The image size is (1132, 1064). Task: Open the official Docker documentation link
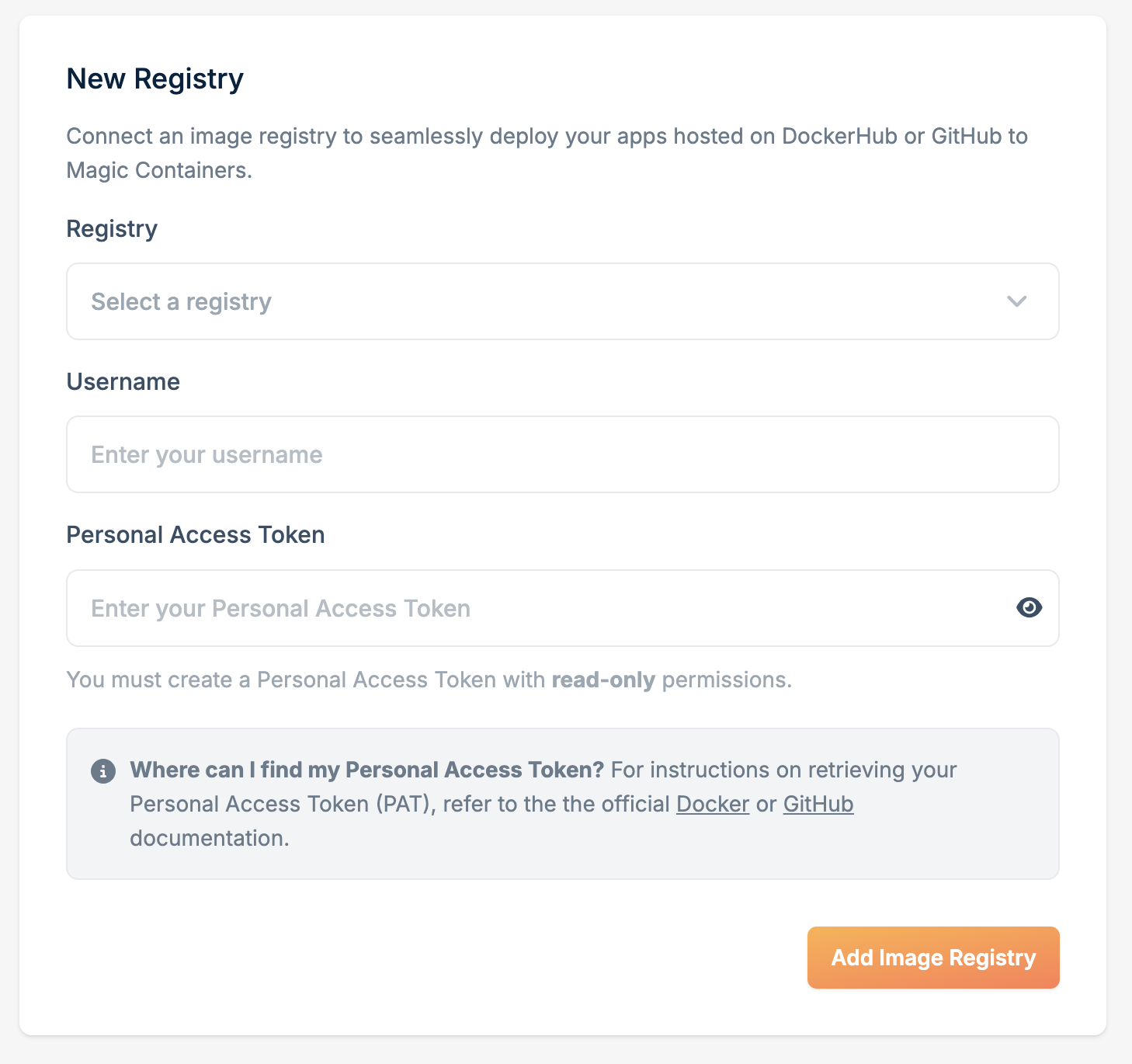point(712,804)
